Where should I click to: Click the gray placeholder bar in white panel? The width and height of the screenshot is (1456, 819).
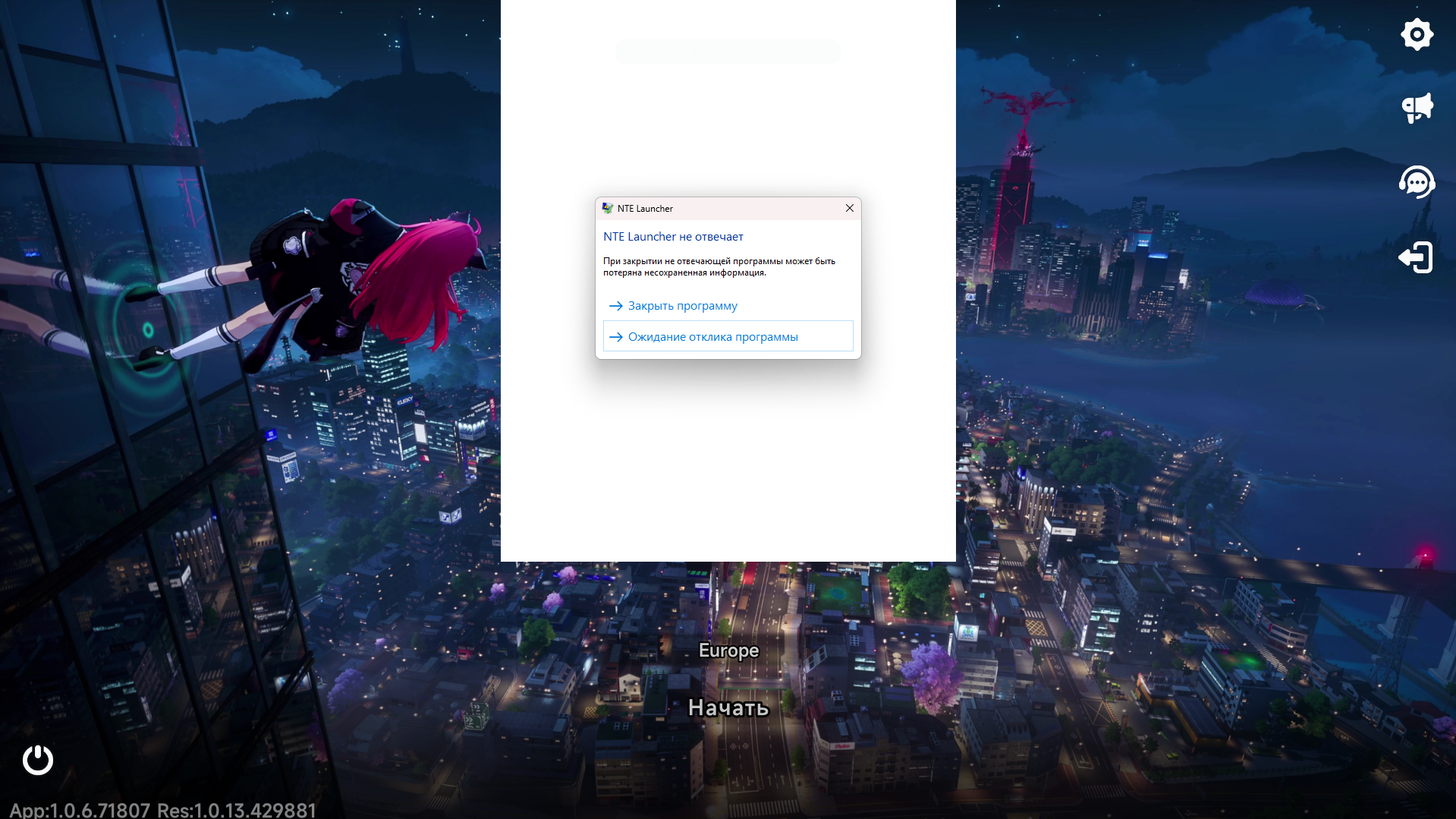pyautogui.click(x=728, y=52)
